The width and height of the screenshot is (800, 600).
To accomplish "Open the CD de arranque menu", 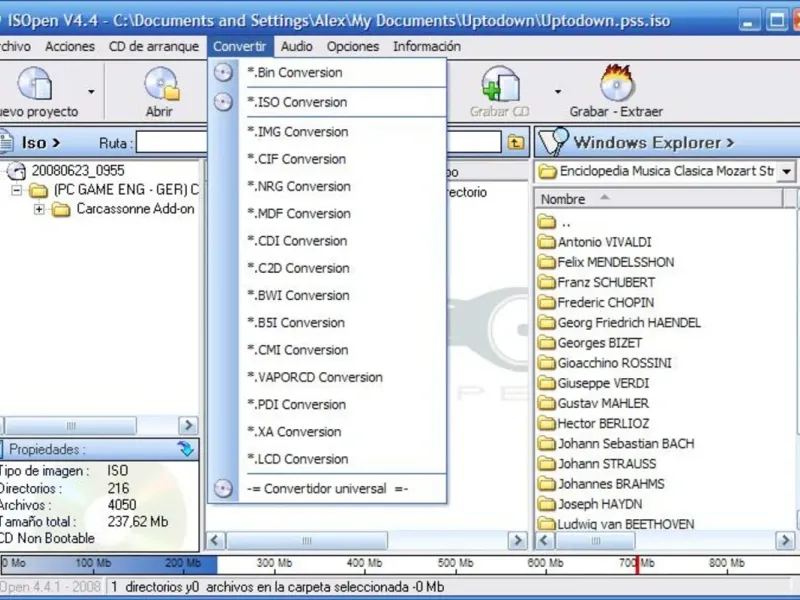I will click(154, 46).
